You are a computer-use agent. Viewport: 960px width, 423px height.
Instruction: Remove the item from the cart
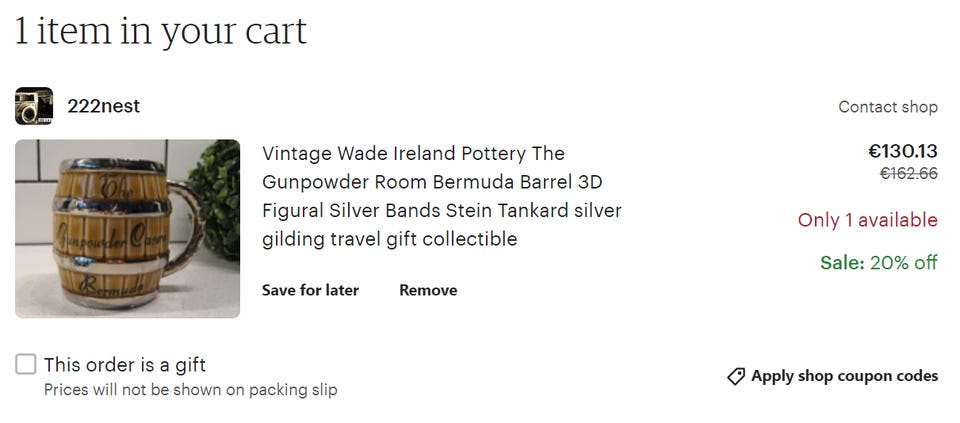click(x=428, y=290)
